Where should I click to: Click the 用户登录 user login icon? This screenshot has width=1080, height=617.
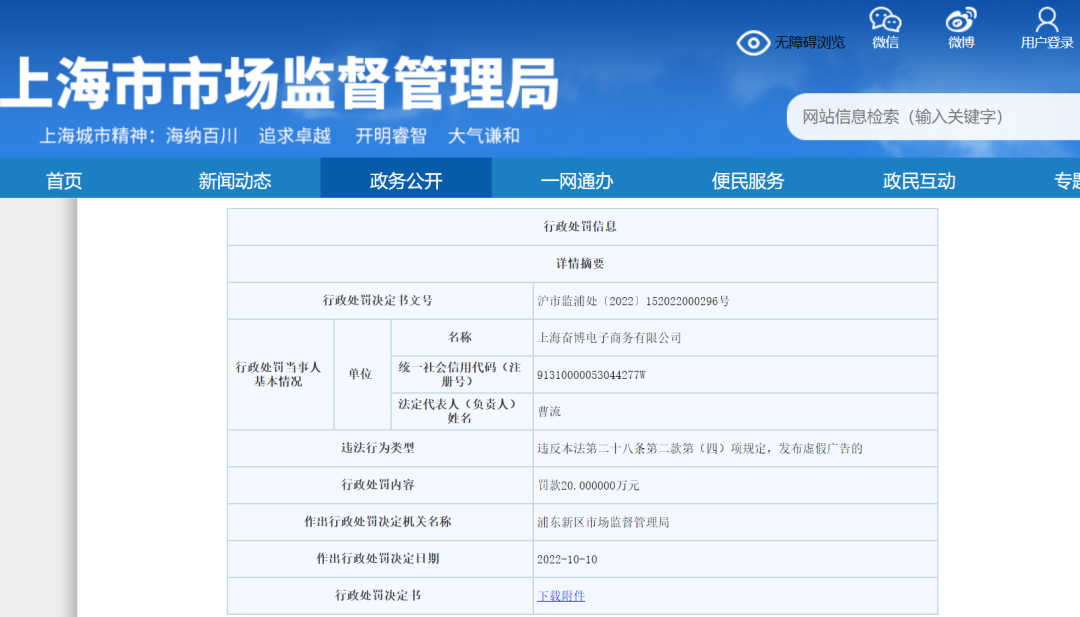[x=1046, y=28]
